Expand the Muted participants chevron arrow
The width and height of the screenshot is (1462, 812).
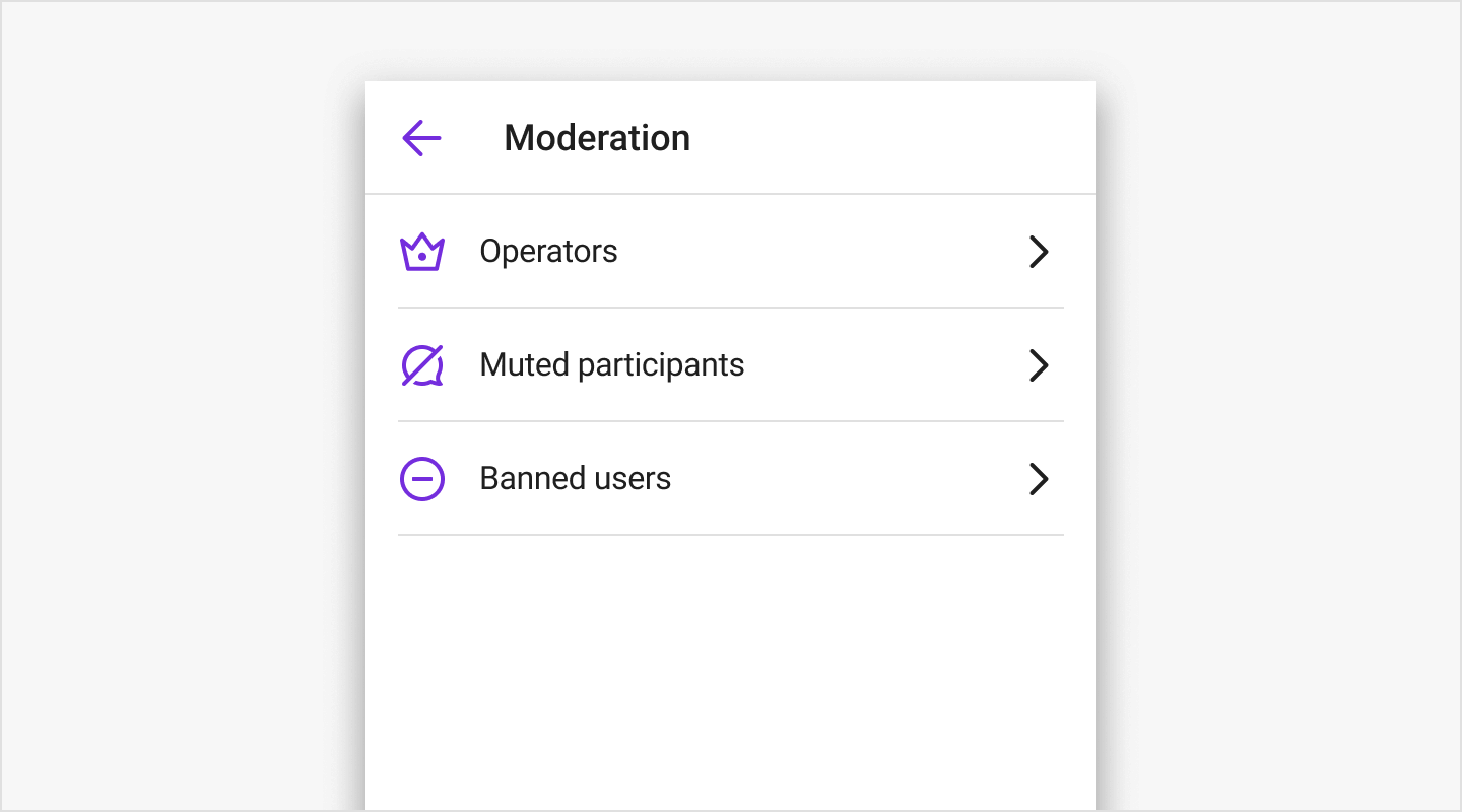[1039, 365]
